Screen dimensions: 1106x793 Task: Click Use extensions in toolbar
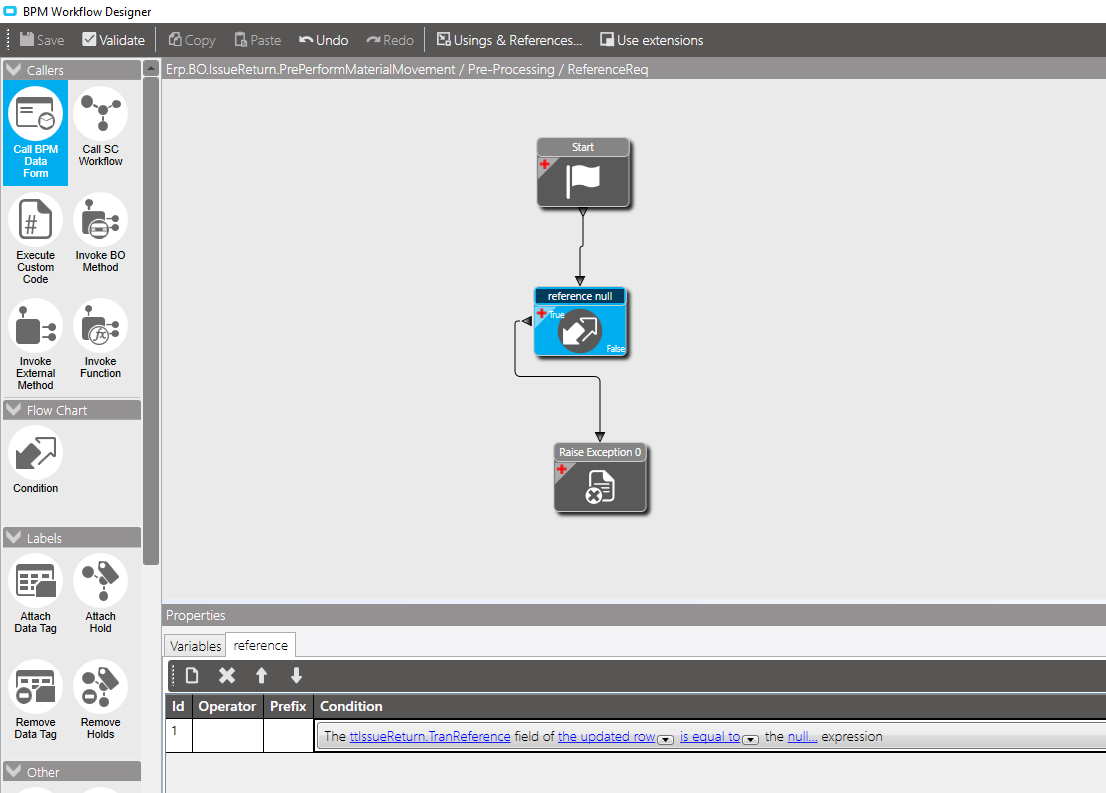[652, 40]
